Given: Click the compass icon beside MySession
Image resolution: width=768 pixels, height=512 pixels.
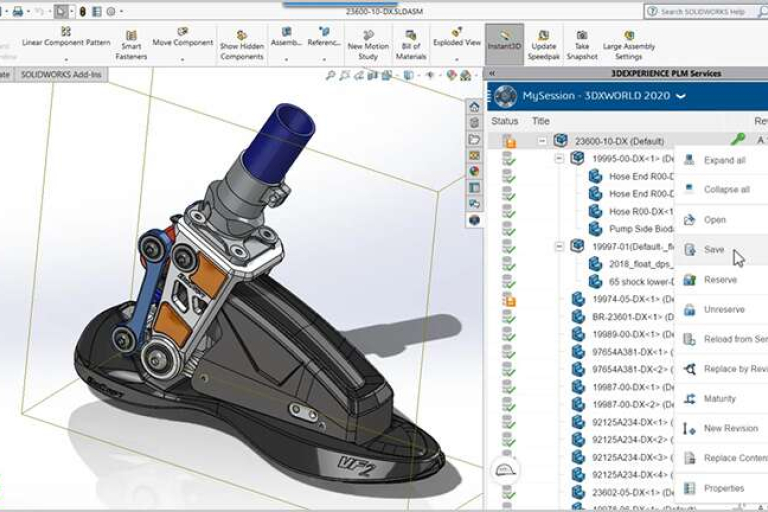Looking at the screenshot, I should pyautogui.click(x=505, y=96).
